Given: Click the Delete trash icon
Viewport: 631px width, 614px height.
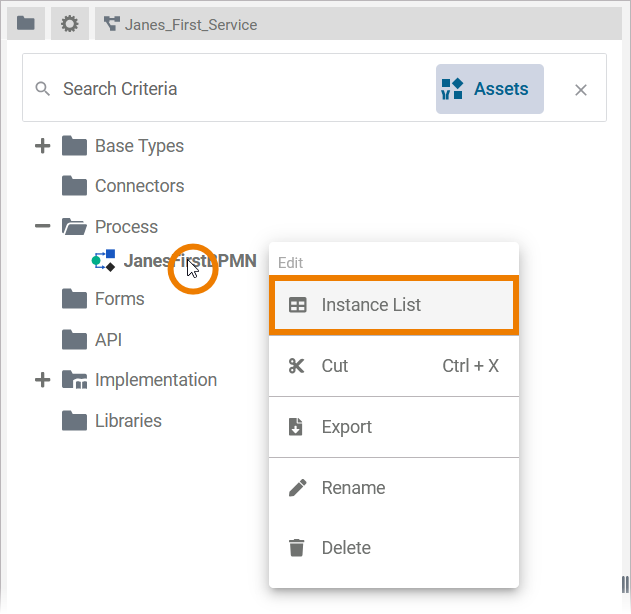Looking at the screenshot, I should pos(296,548).
